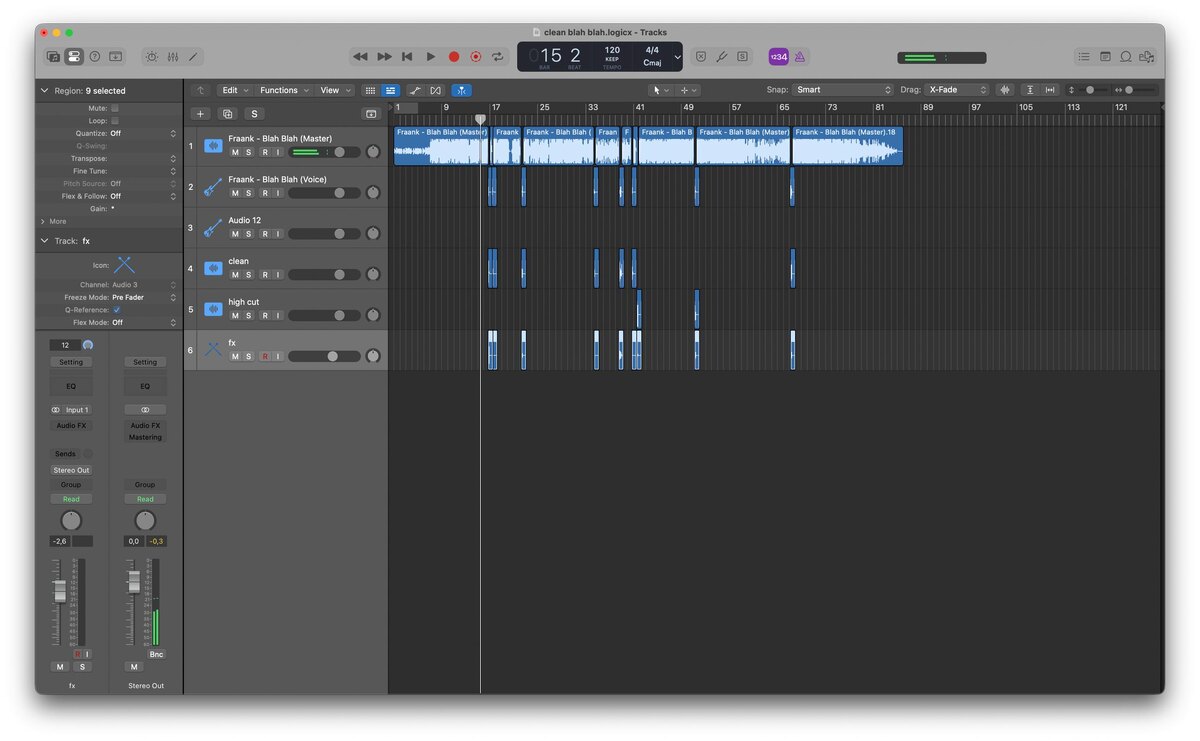Solo the high cut track
Screen dimensions: 1200x741
[249, 315]
